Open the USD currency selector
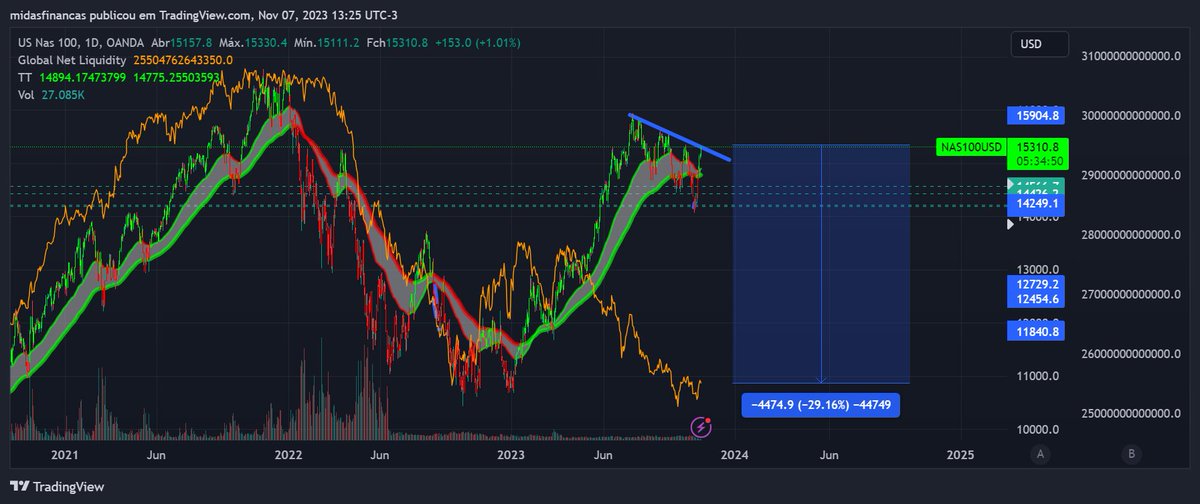This screenshot has height=504, width=1200. pyautogui.click(x=1039, y=44)
